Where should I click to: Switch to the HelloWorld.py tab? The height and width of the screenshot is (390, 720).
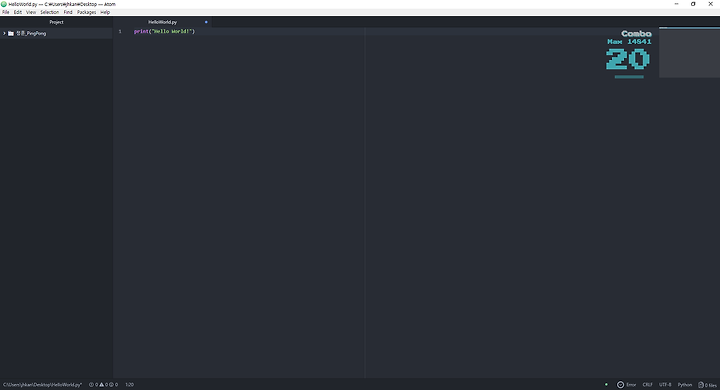pos(163,22)
